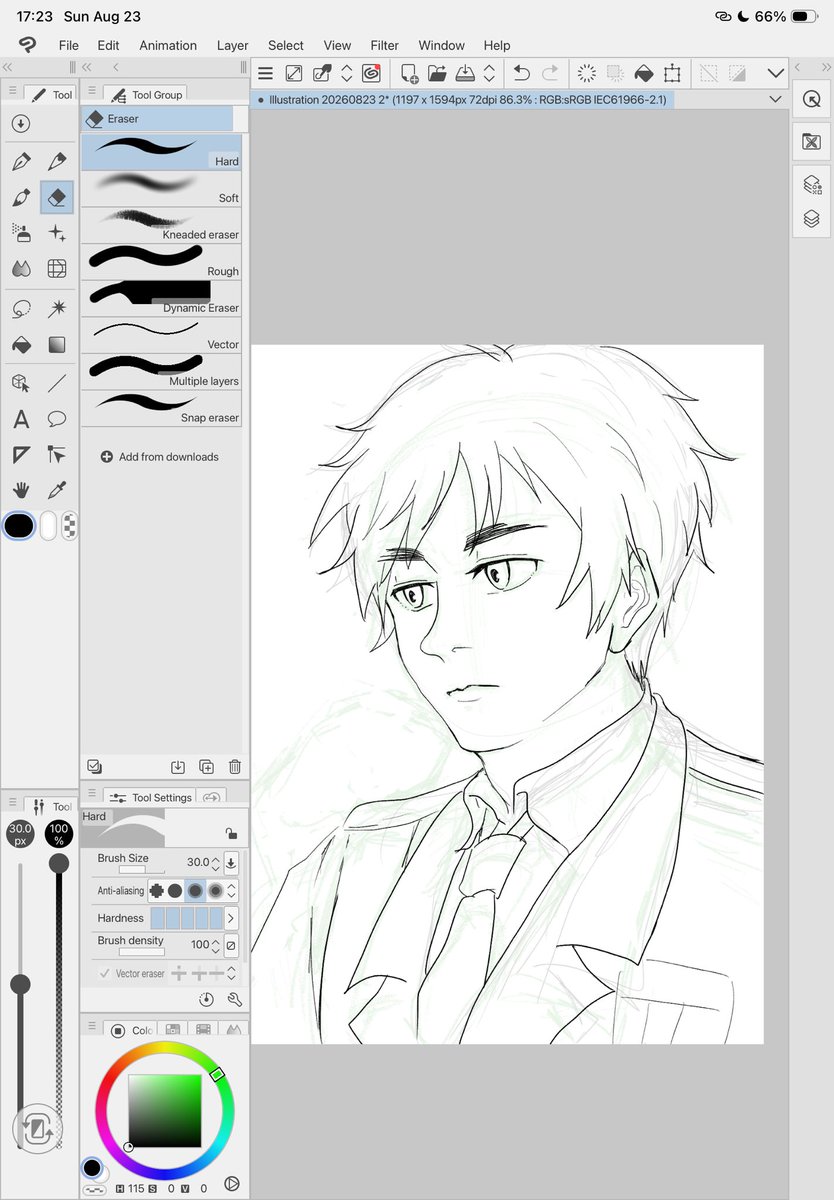The height and width of the screenshot is (1200, 834).
Task: Select the Pen tool icon
Action: (21, 161)
